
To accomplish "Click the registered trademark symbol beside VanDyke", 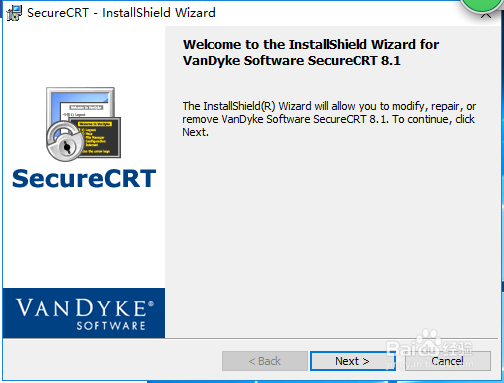I will [151, 304].
